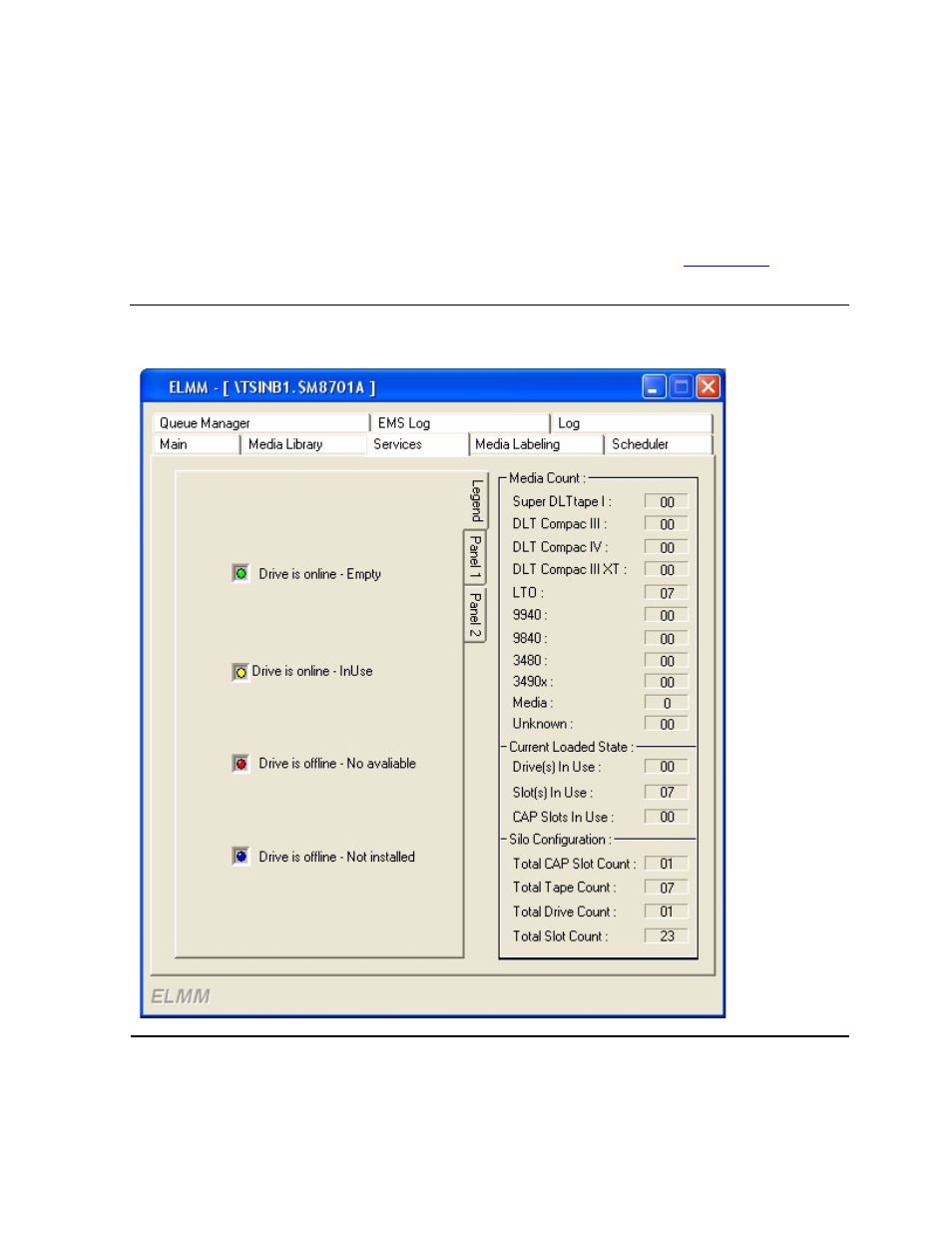Click the Total CAP Slot Count field

667,864
